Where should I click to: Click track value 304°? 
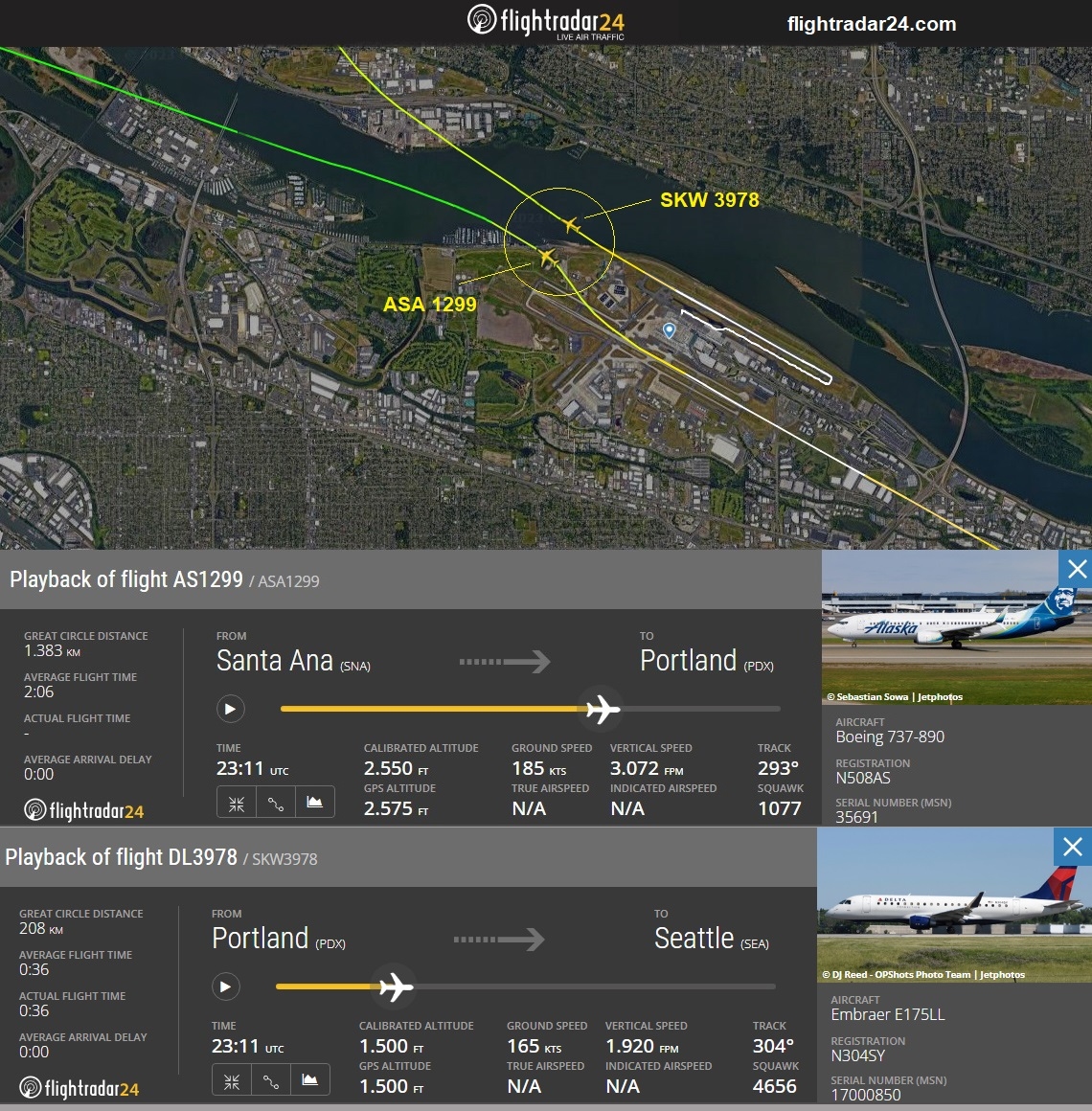(x=773, y=1046)
